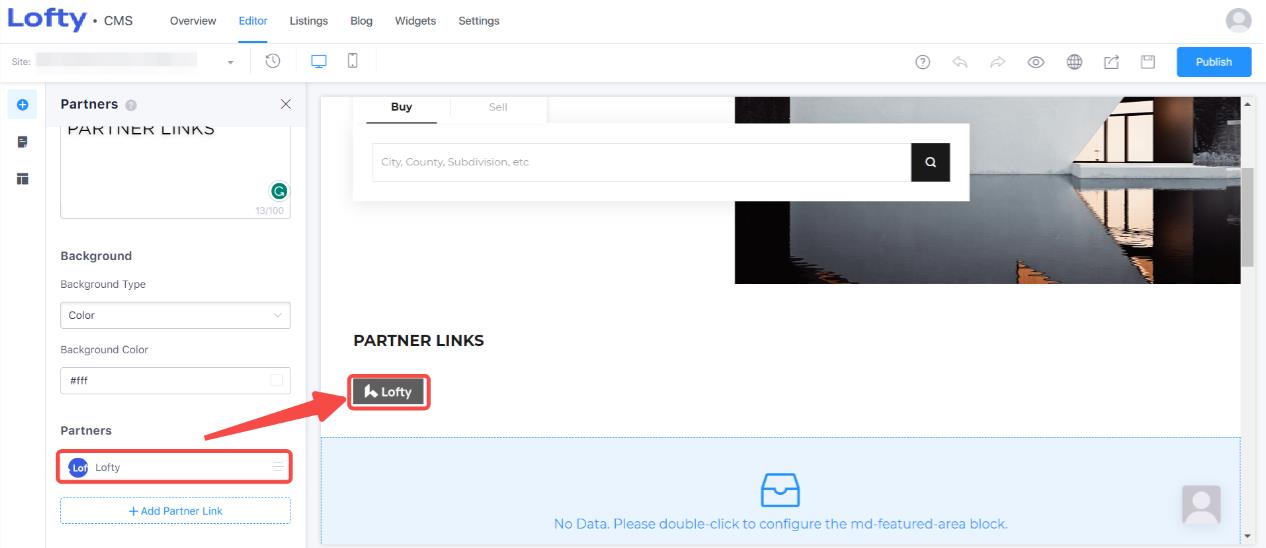Grab the Lofty partner reorder handle
Image resolution: width=1266 pixels, height=548 pixels.
pos(278,467)
